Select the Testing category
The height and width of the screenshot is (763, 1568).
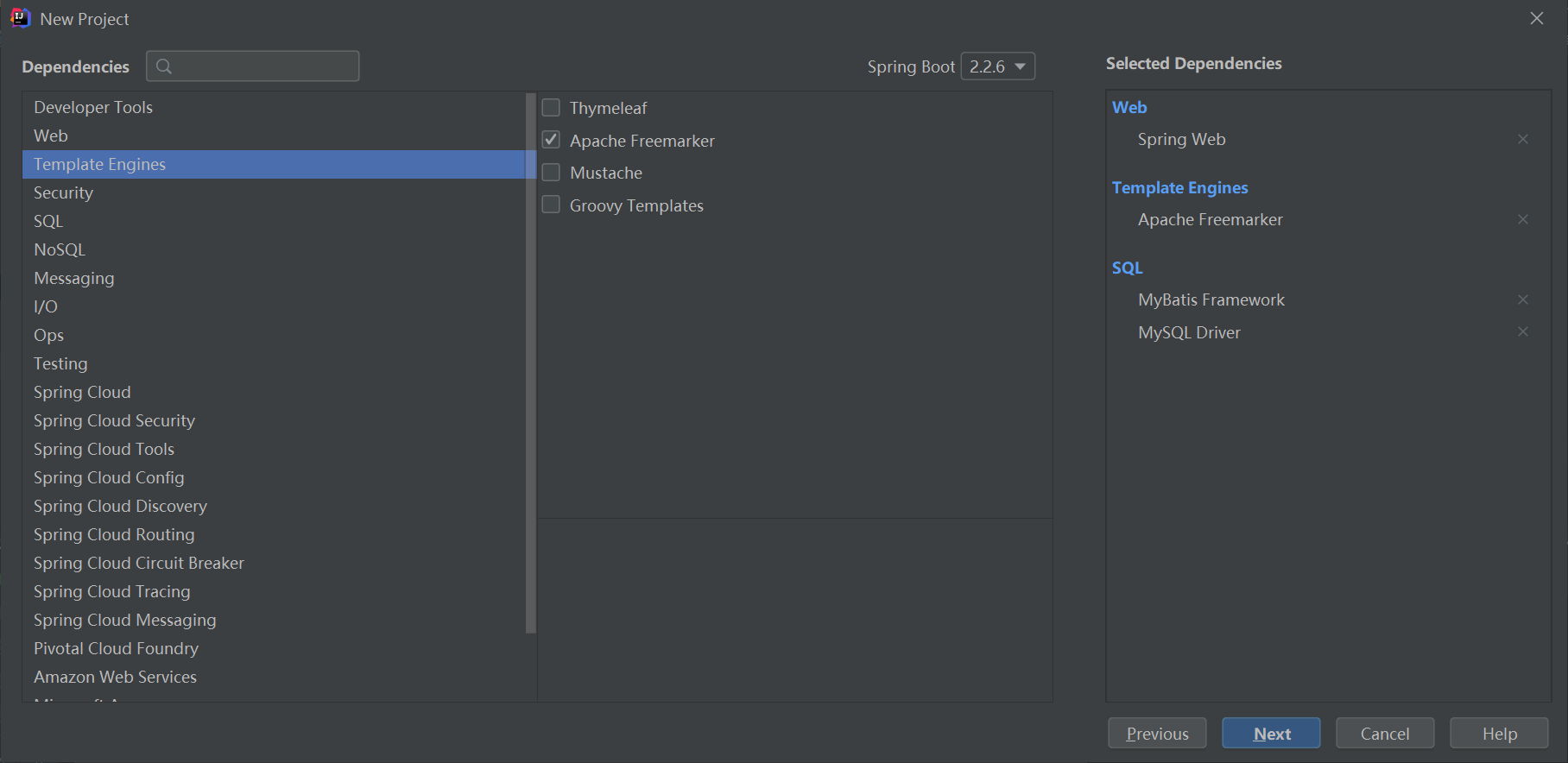click(274, 363)
